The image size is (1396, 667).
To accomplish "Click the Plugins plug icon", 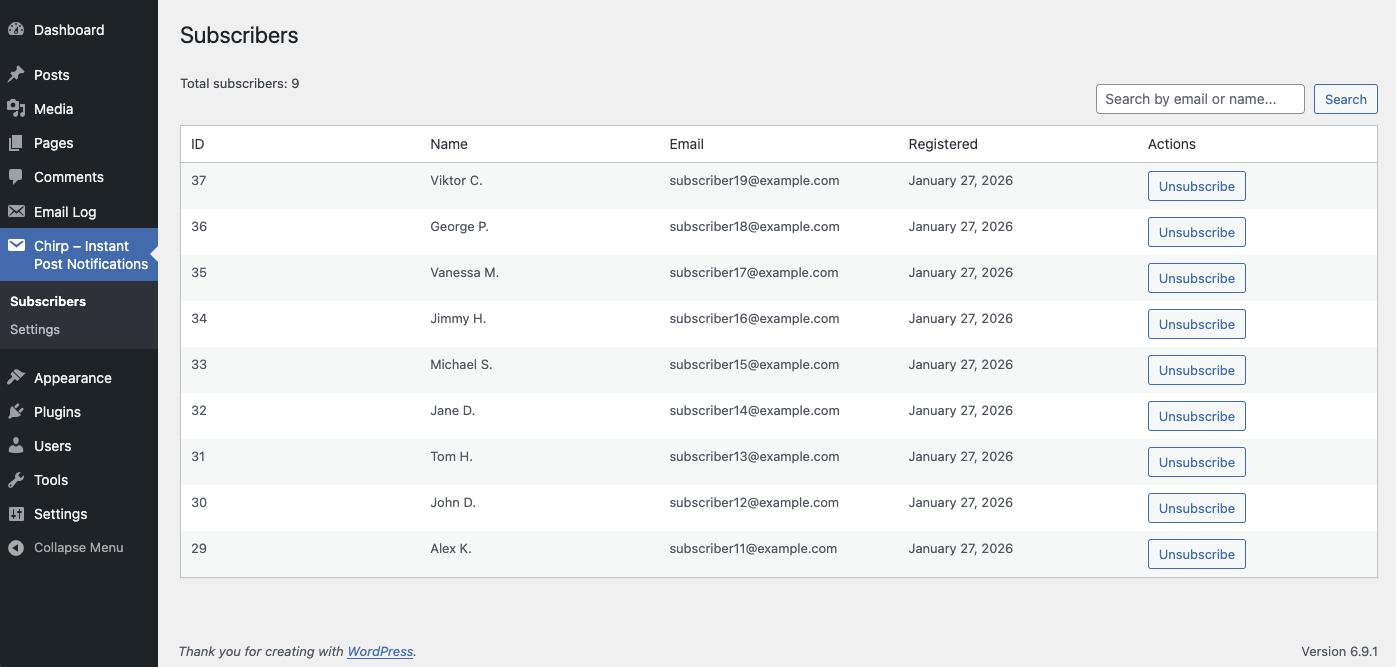I will 16,412.
